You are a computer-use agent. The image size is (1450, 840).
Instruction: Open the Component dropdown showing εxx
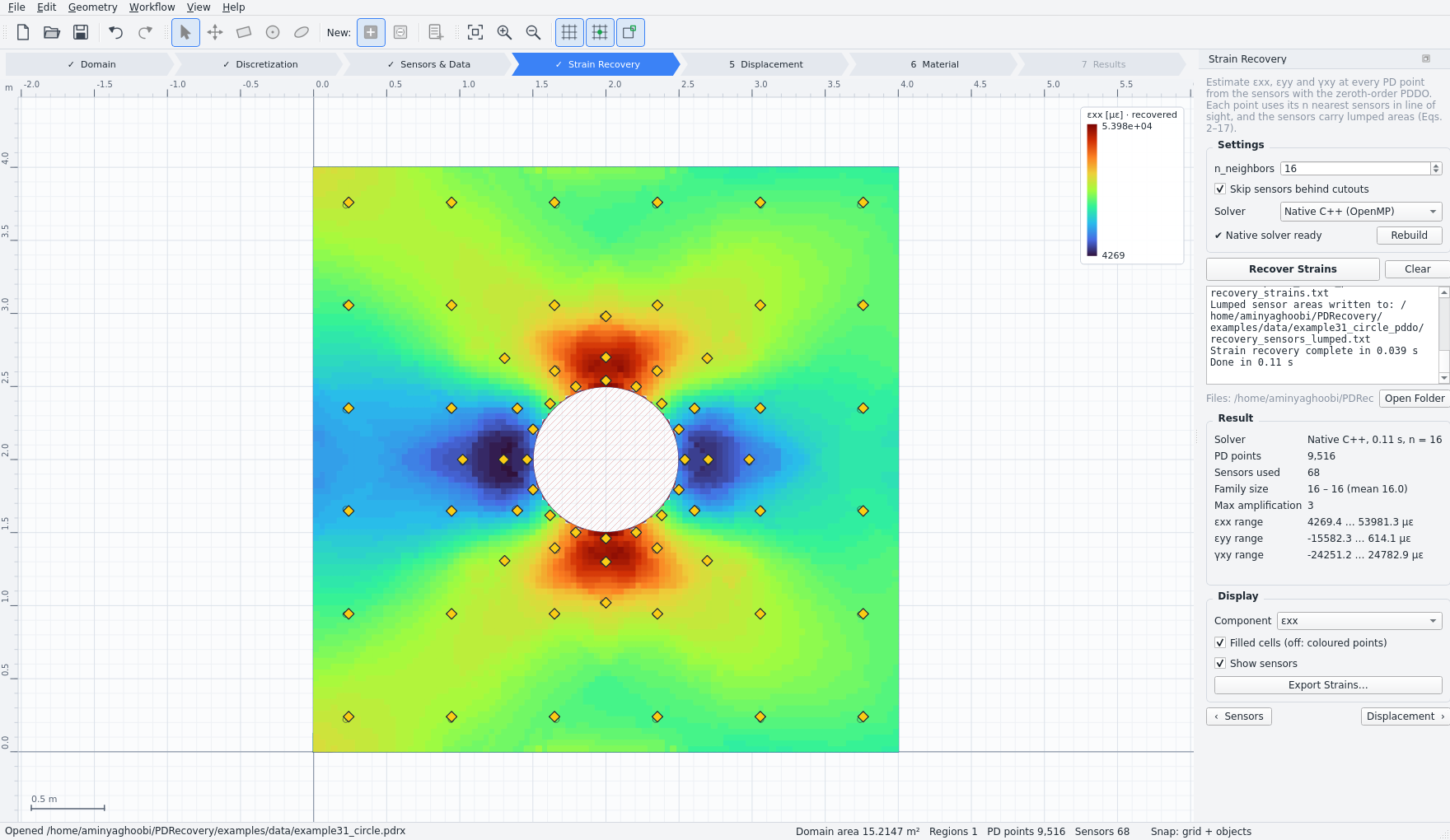point(1359,621)
